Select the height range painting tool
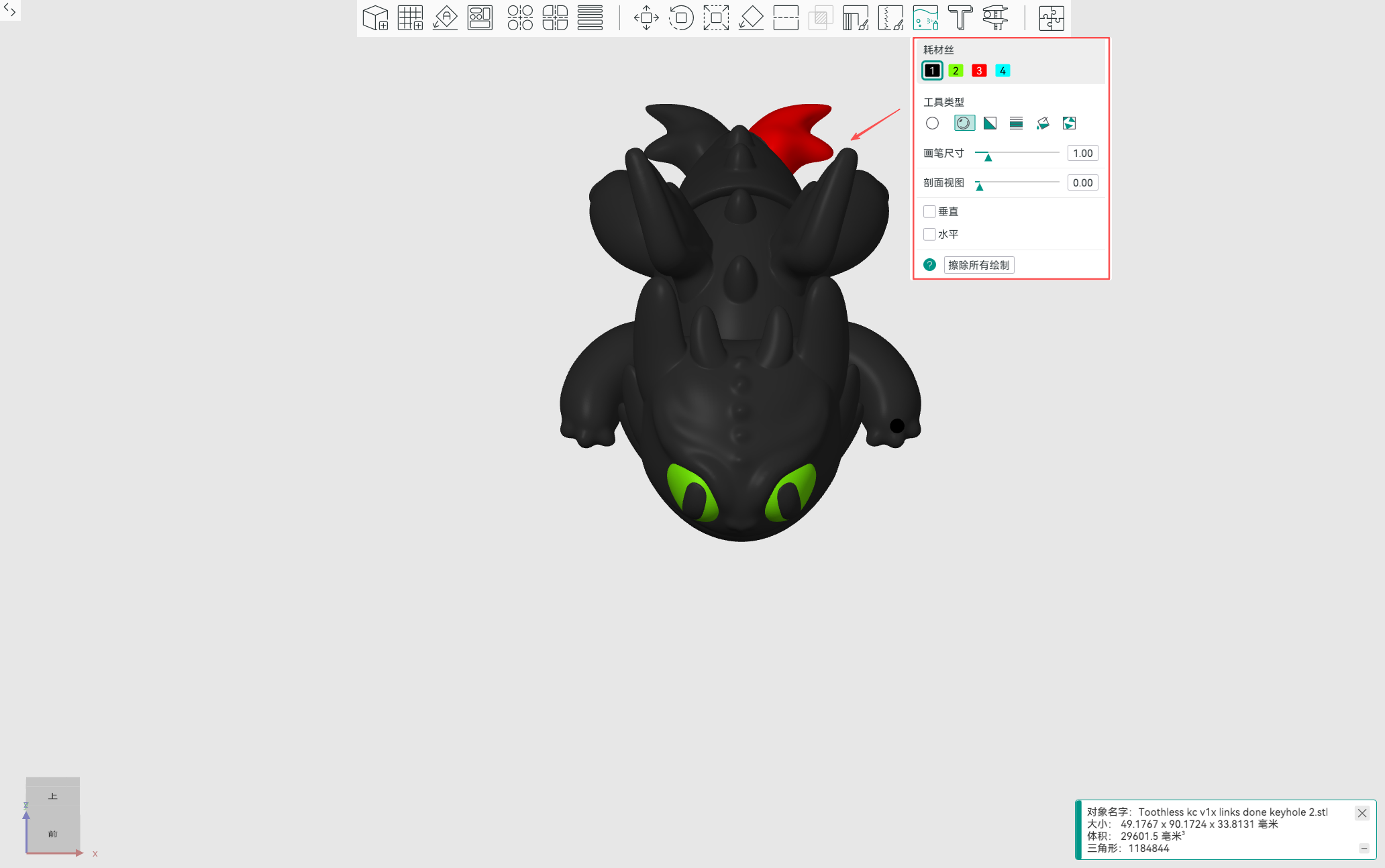Screen dimensions: 1385x868 click(1016, 123)
